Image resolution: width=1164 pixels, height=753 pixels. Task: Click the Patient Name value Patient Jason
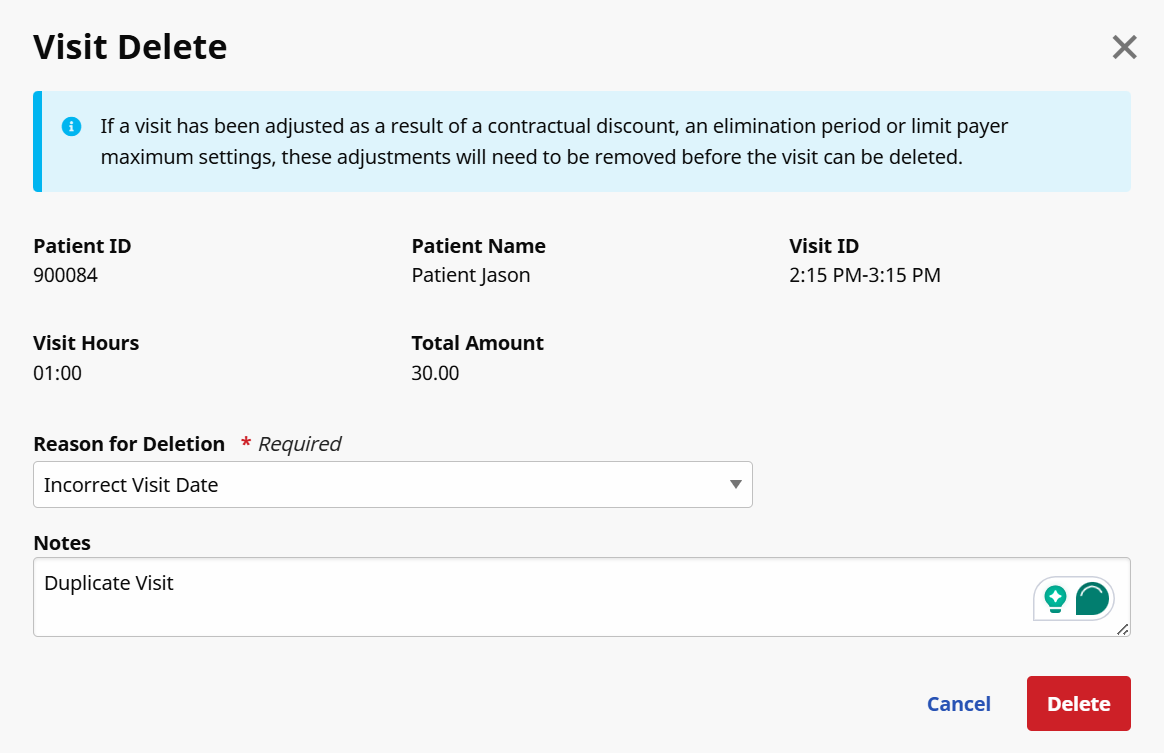[x=470, y=275]
